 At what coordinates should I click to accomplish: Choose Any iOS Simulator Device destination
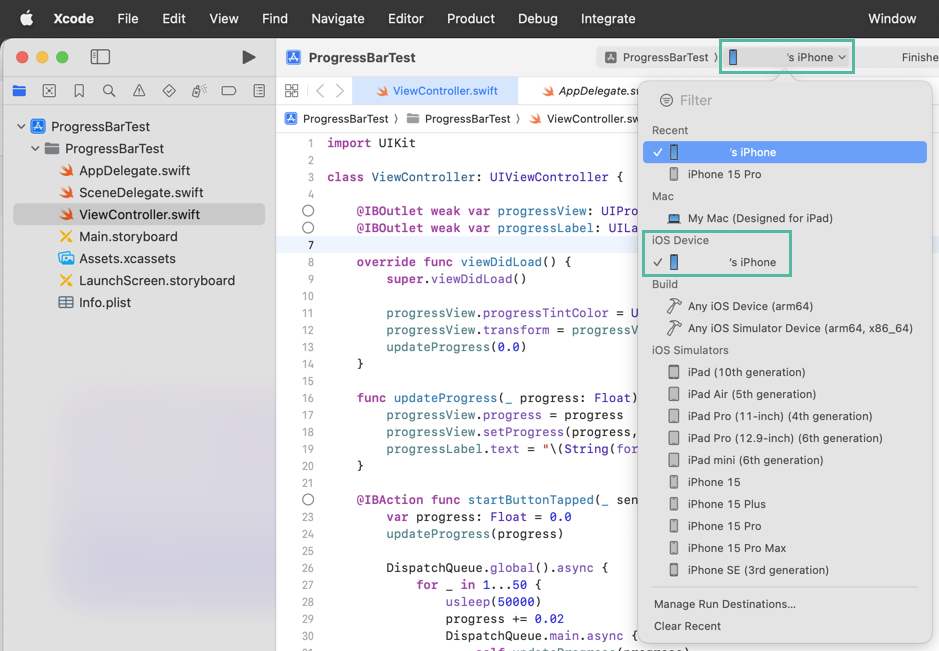coord(784,328)
